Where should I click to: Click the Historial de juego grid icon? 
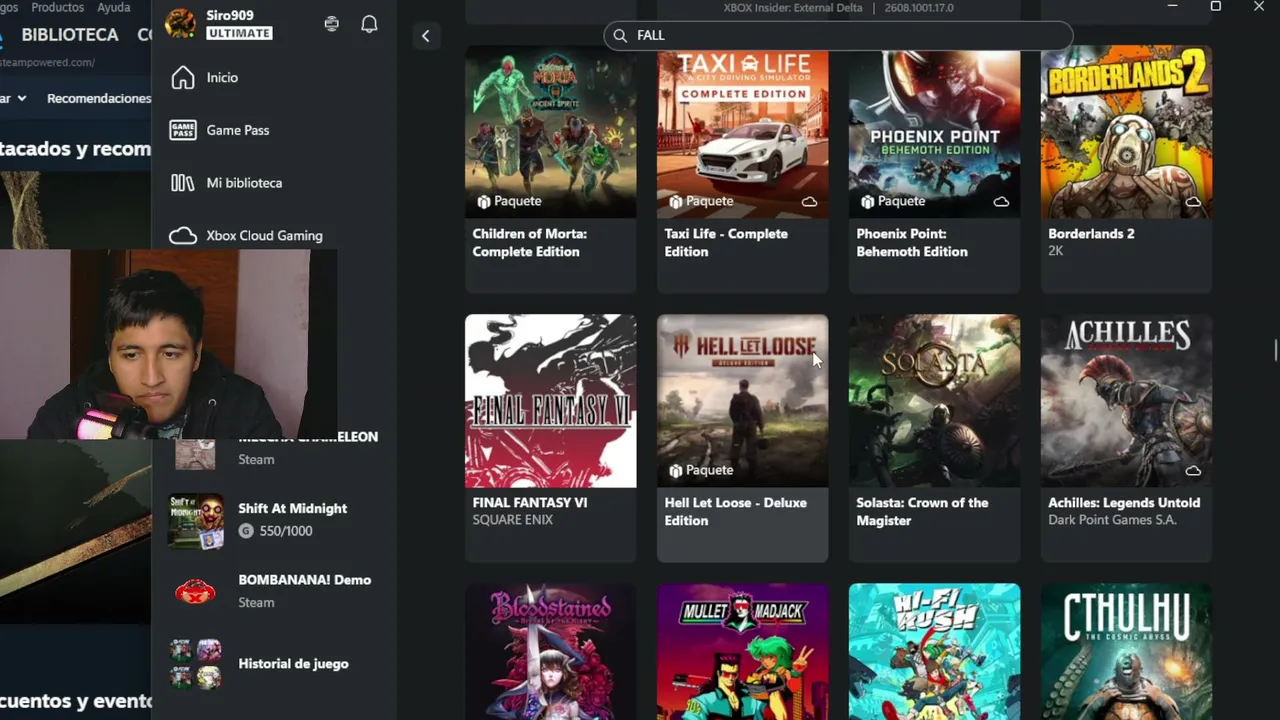pos(196,664)
